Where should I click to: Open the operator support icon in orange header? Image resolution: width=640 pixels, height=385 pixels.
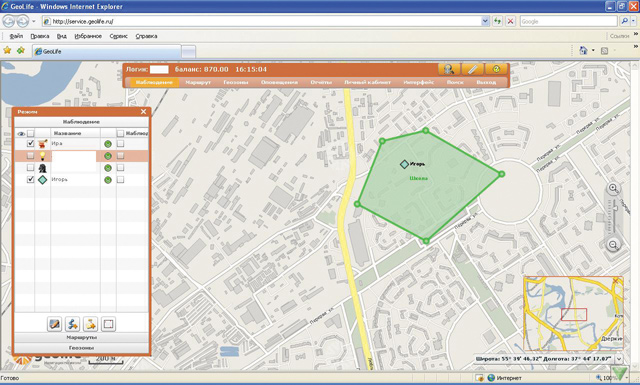(x=449, y=69)
